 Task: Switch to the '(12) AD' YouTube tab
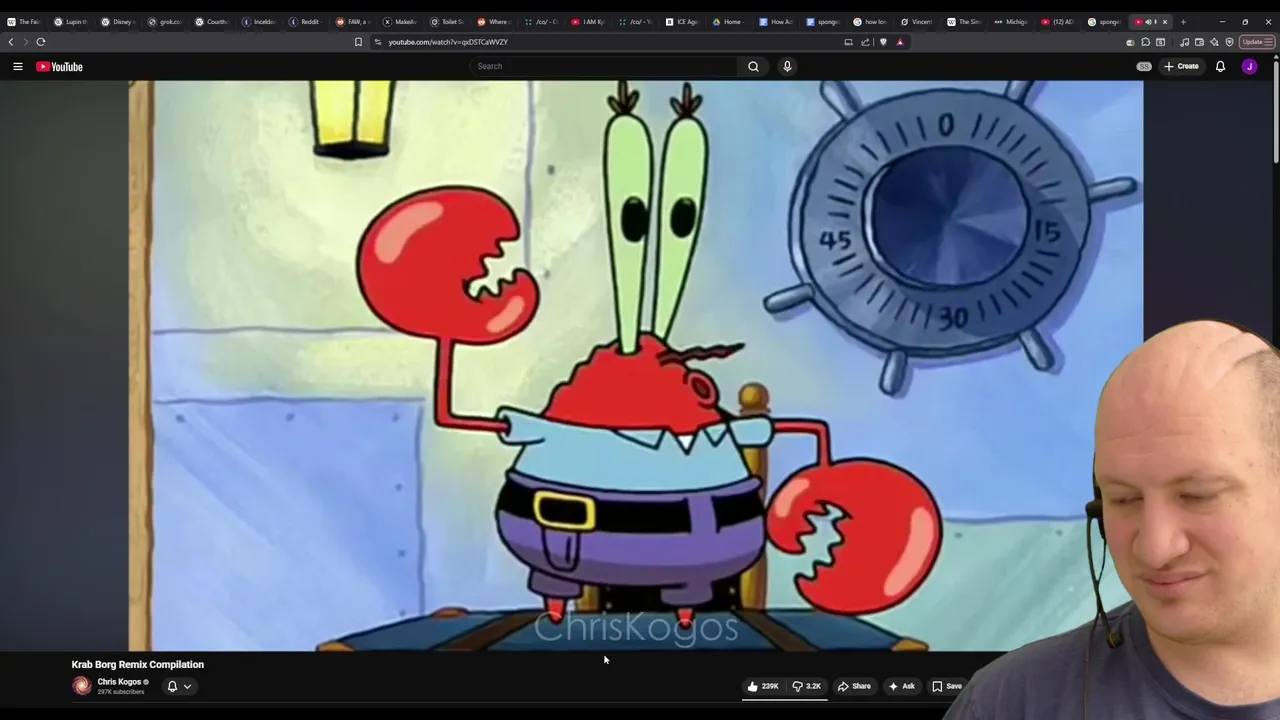coord(1058,22)
